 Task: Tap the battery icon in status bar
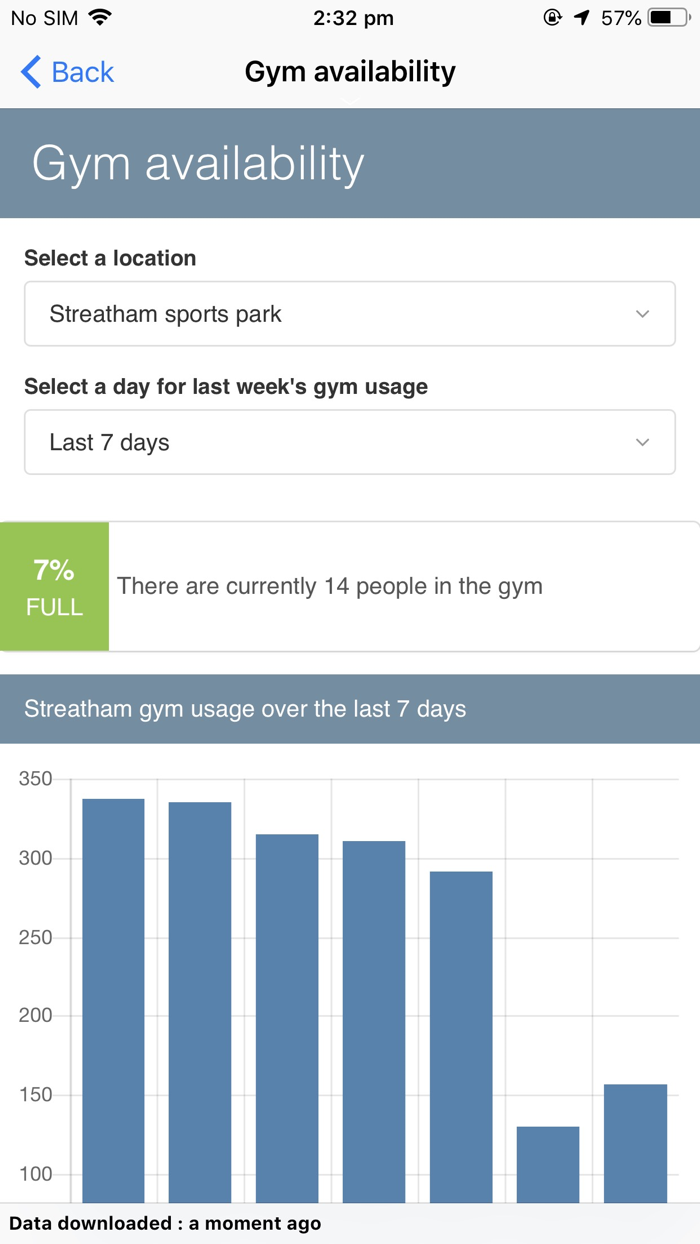668,18
